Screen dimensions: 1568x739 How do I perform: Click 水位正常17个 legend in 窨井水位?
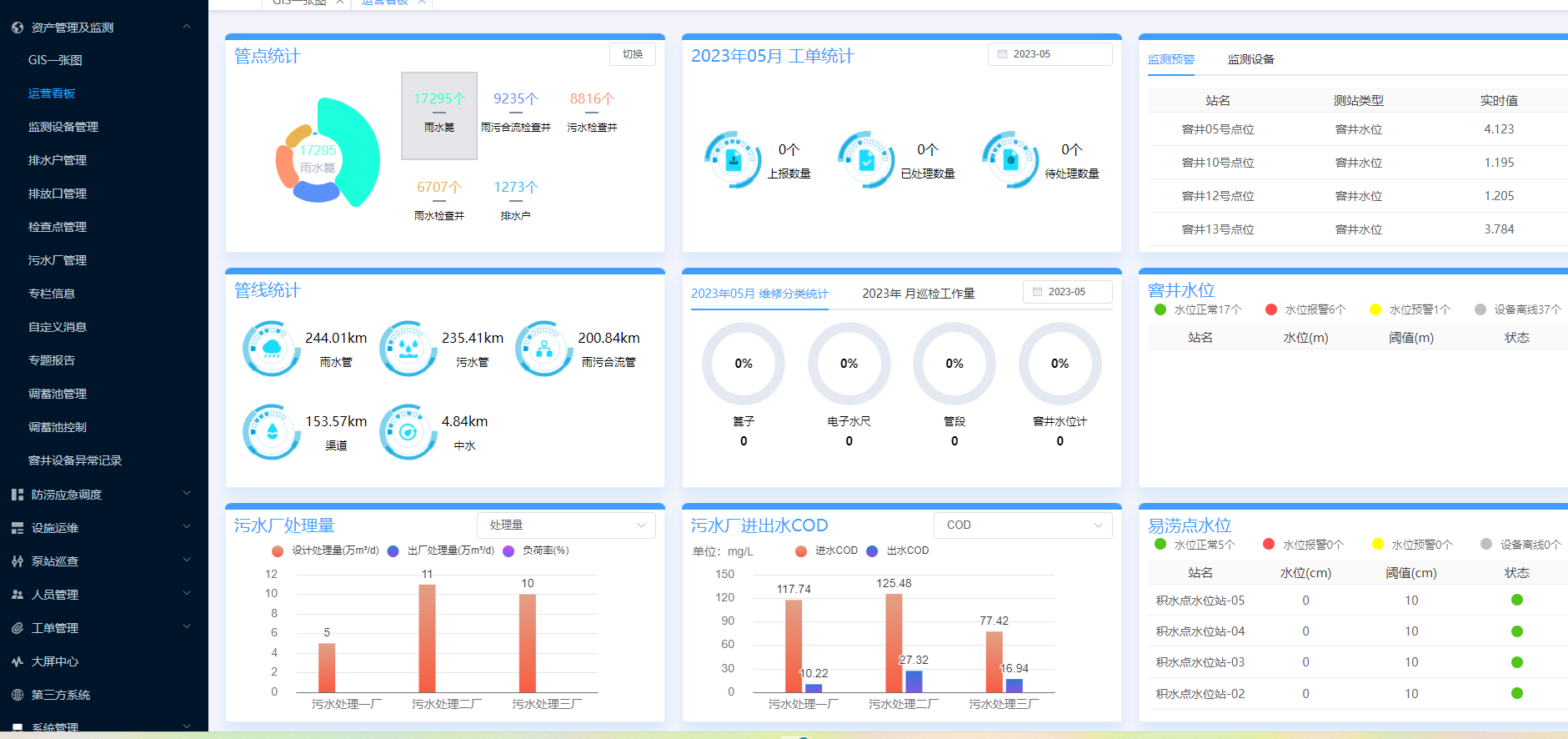pos(1198,309)
